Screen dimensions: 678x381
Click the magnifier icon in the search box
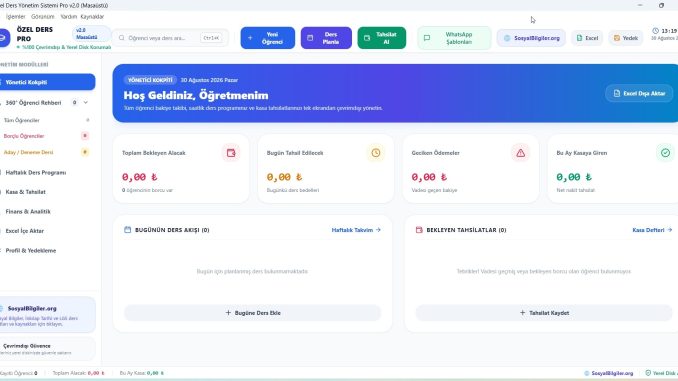pyautogui.click(x=122, y=38)
